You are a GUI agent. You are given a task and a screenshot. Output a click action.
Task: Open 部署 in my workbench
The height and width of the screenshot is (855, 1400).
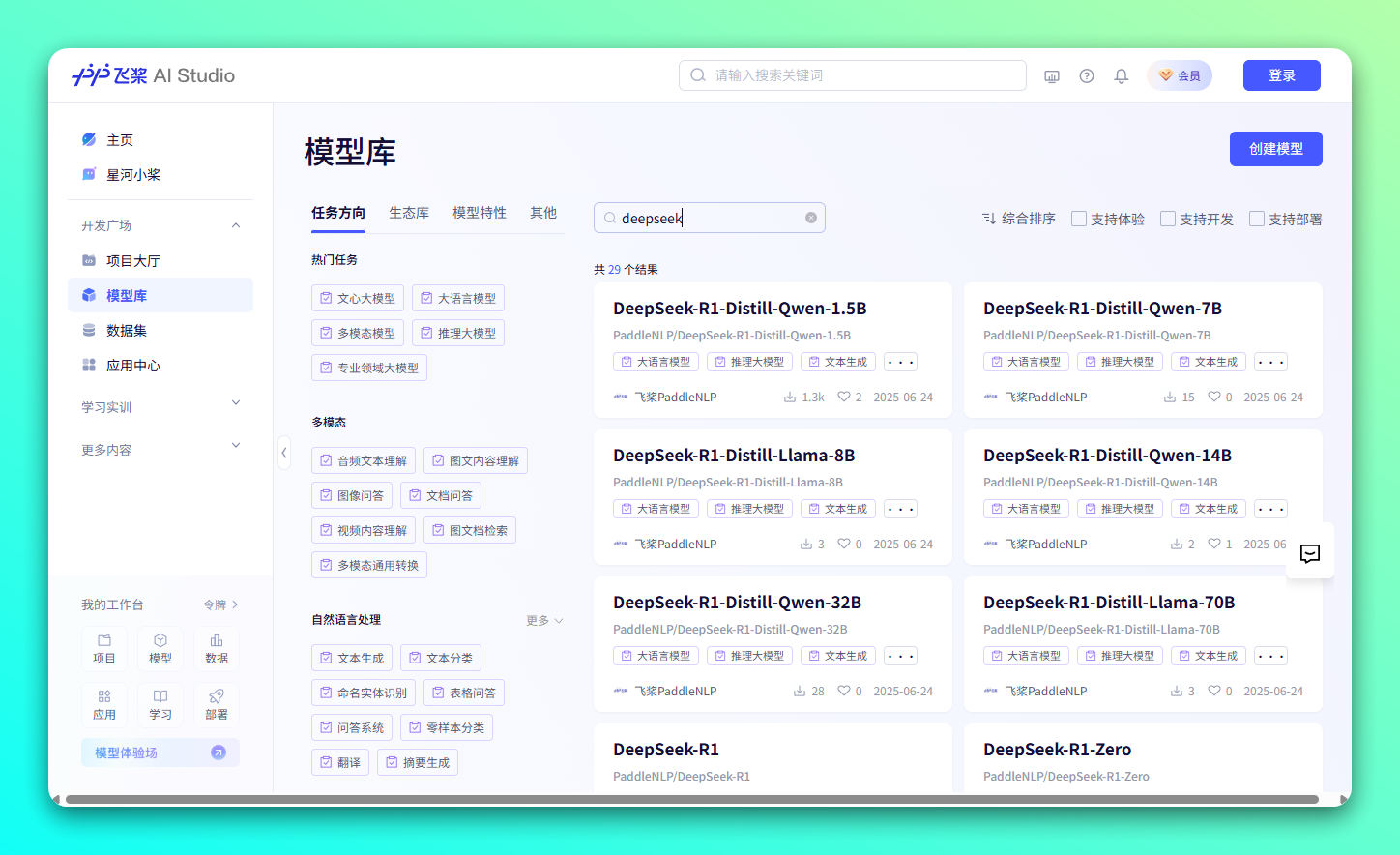(x=217, y=705)
